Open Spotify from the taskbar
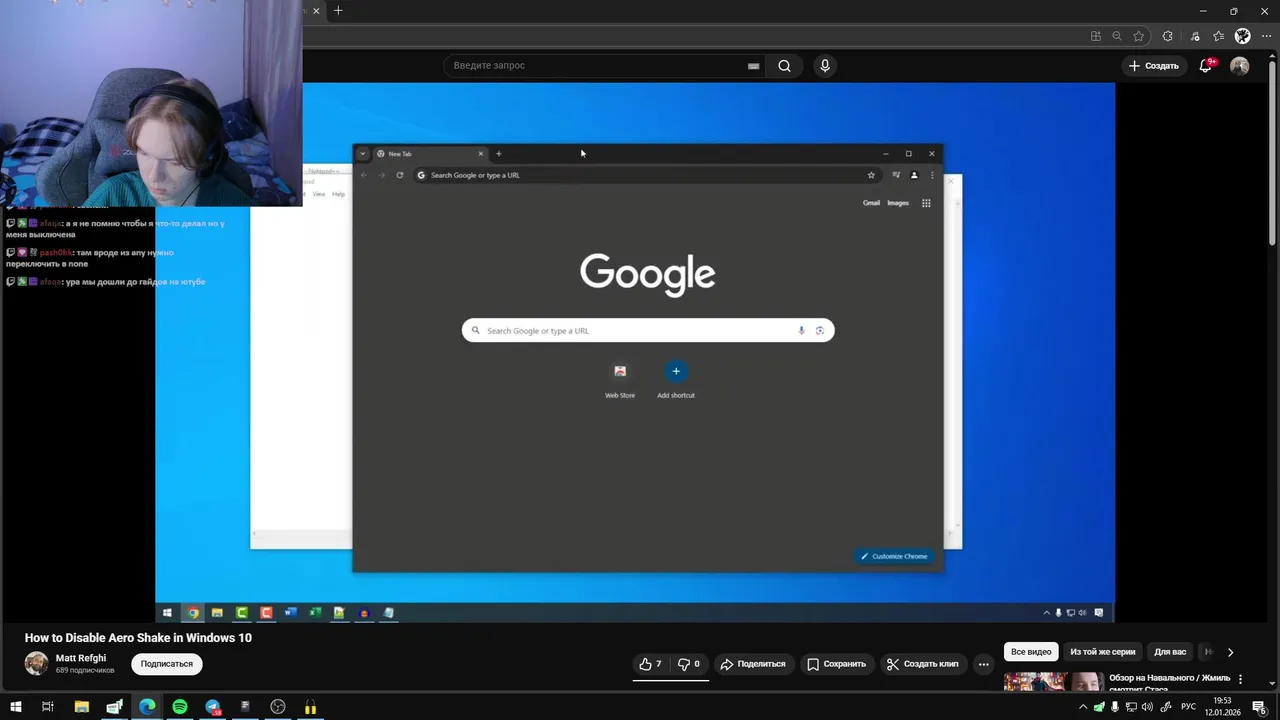1280x720 pixels. (180, 707)
